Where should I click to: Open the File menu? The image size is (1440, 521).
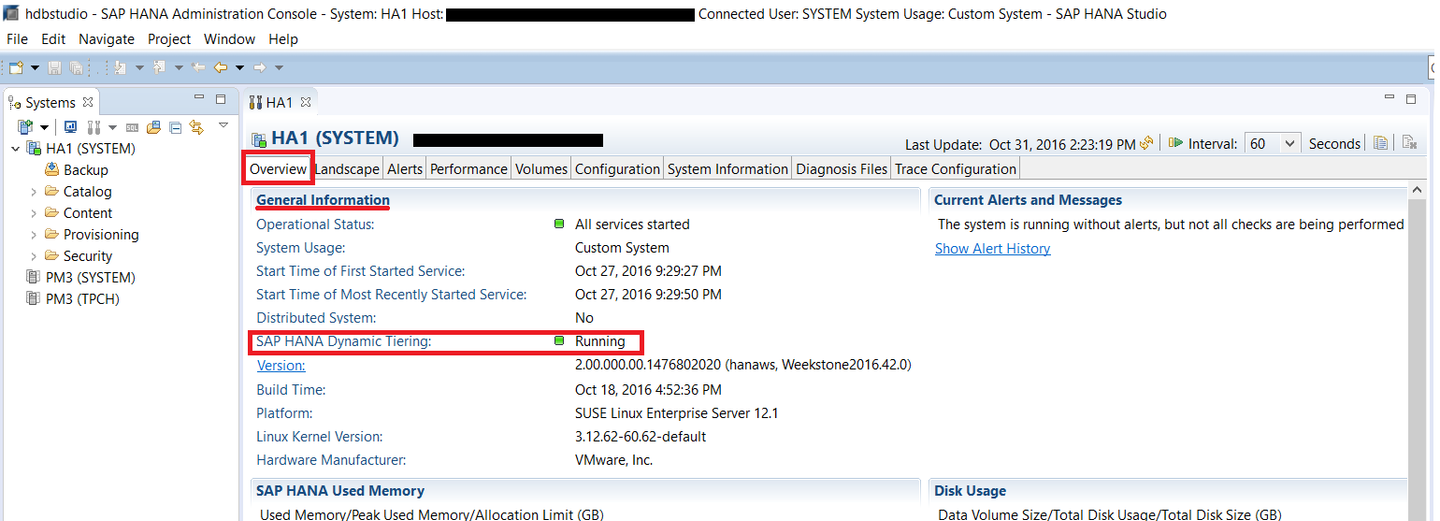pyautogui.click(x=17, y=39)
